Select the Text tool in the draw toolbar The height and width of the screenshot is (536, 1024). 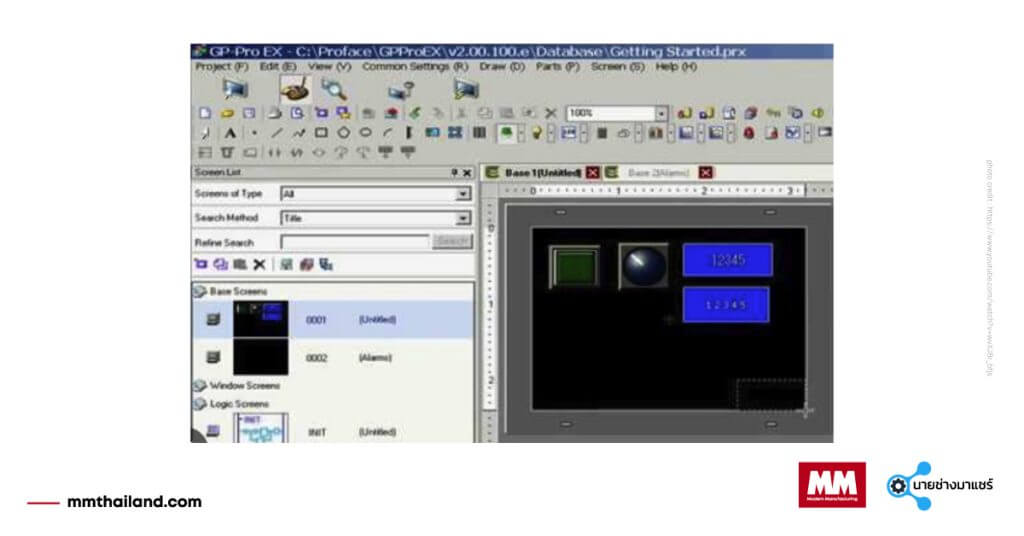pos(229,133)
